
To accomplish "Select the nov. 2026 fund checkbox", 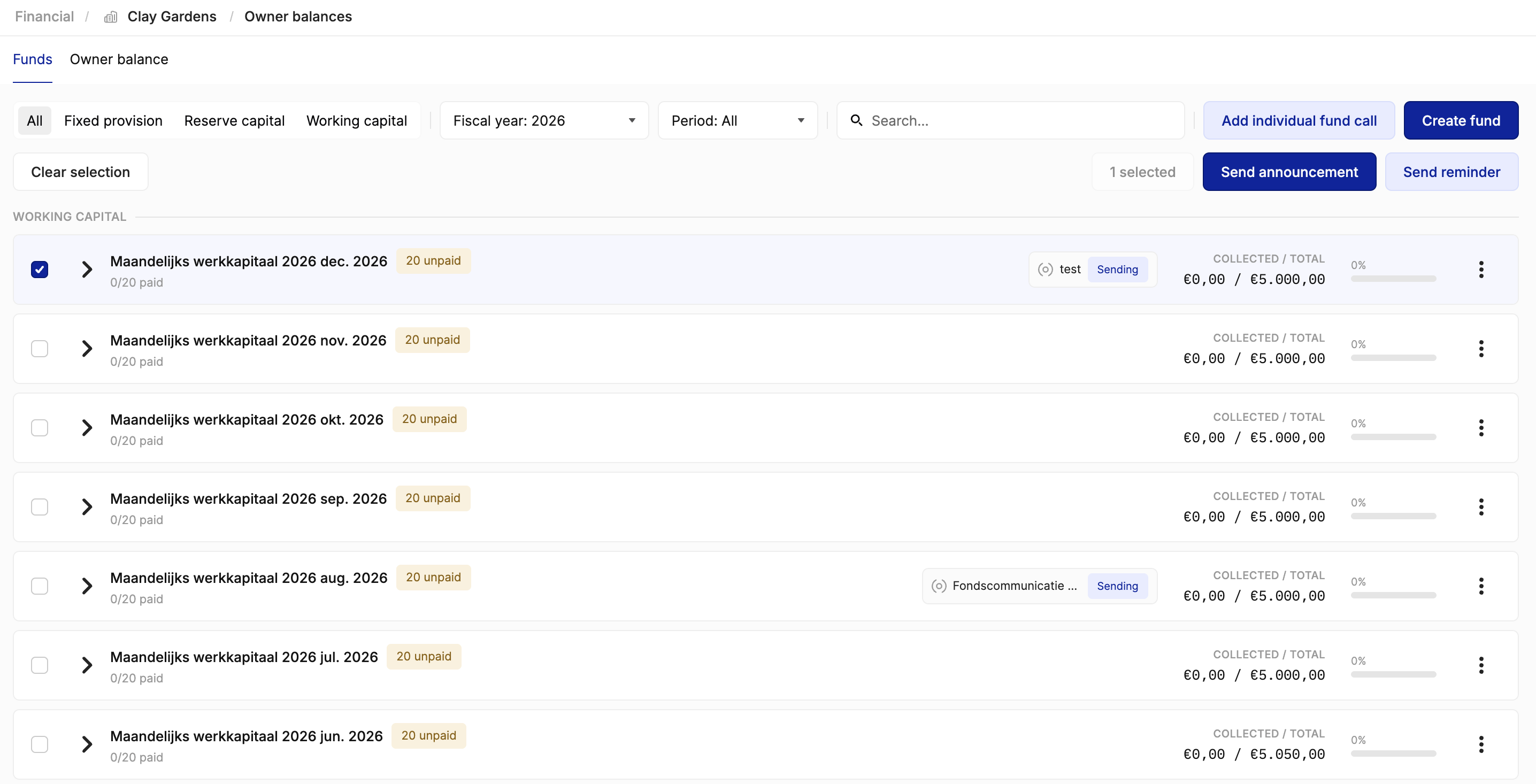I will 40,349.
